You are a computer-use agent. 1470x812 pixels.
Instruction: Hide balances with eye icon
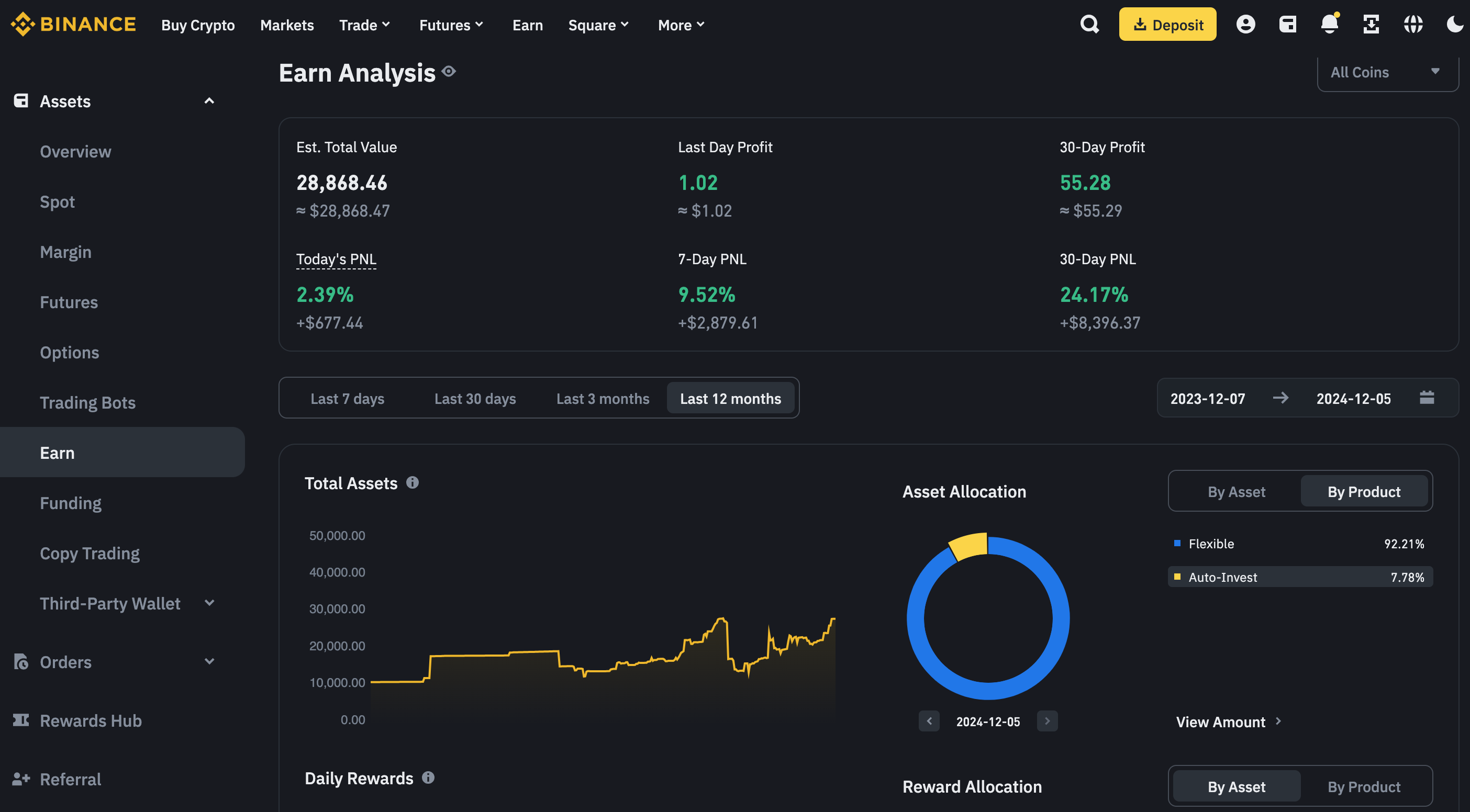click(x=449, y=71)
